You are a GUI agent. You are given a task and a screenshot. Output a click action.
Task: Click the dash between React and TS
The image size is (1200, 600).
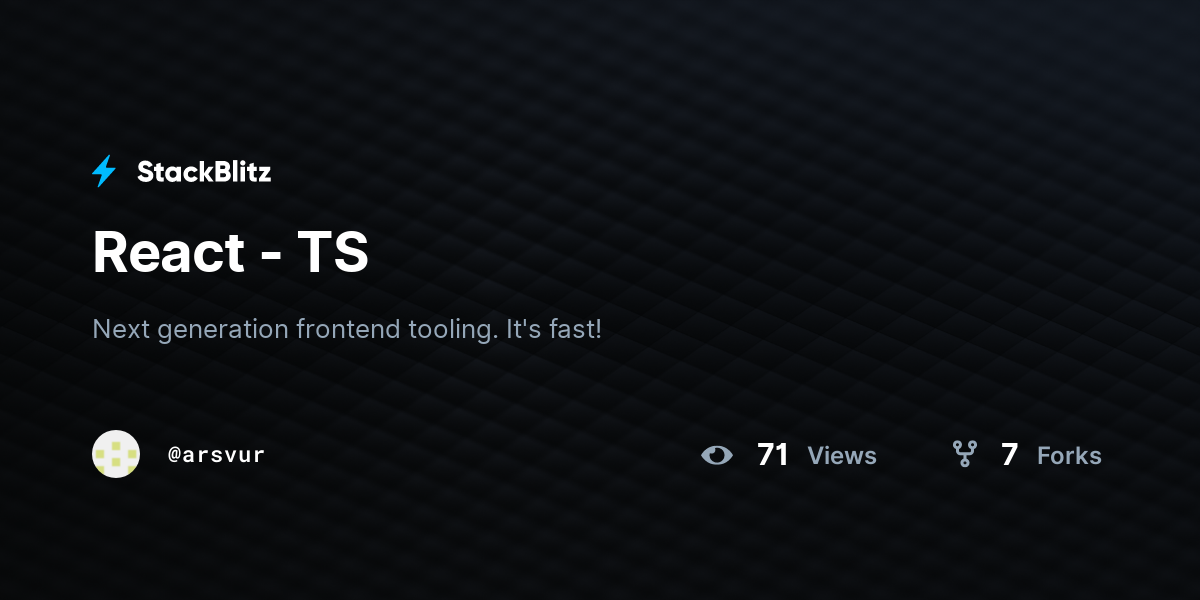click(x=271, y=256)
